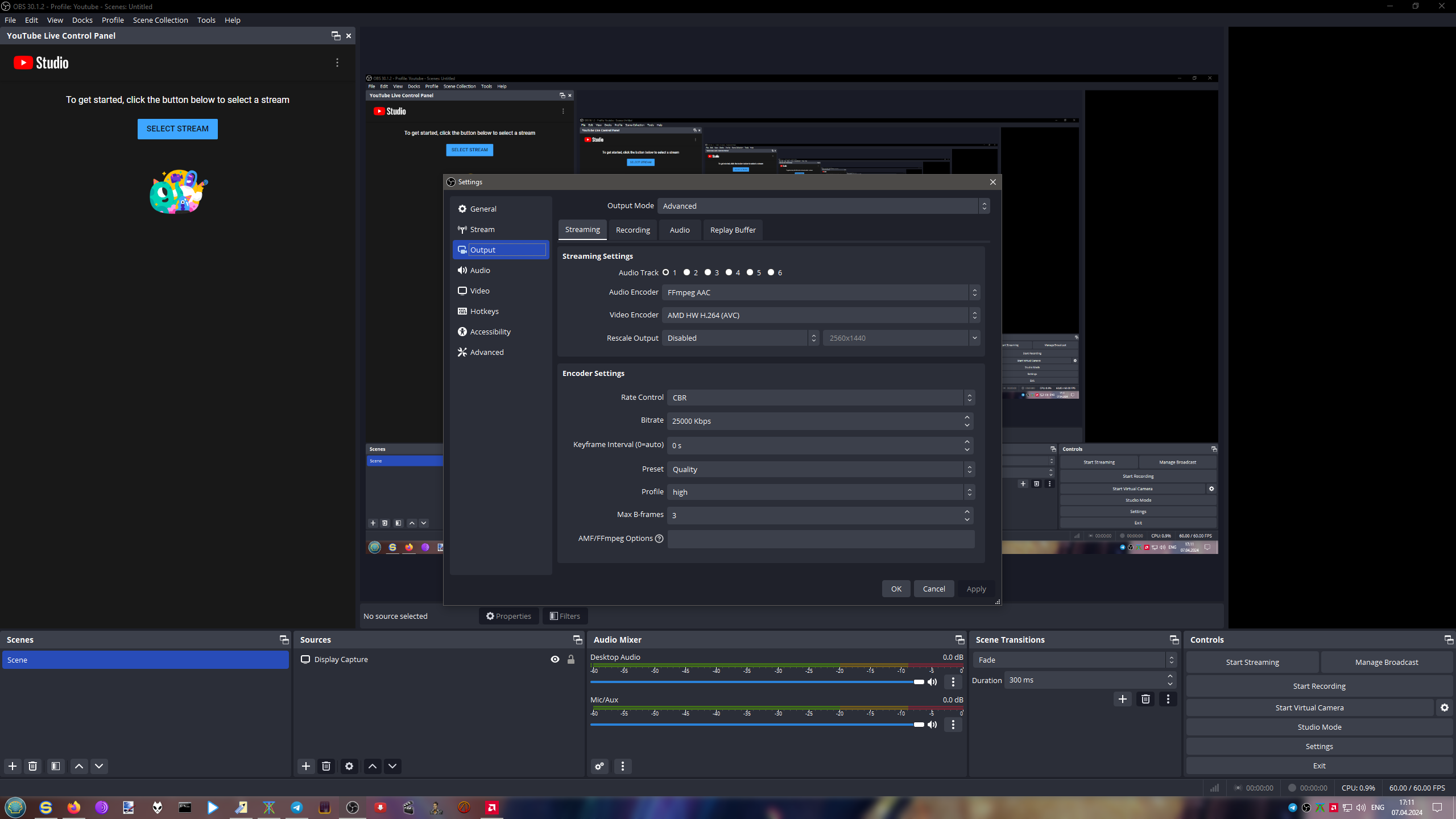Open Advanced Audio Properties gear icon
Viewport: 1456px width, 819px height.
click(x=599, y=766)
